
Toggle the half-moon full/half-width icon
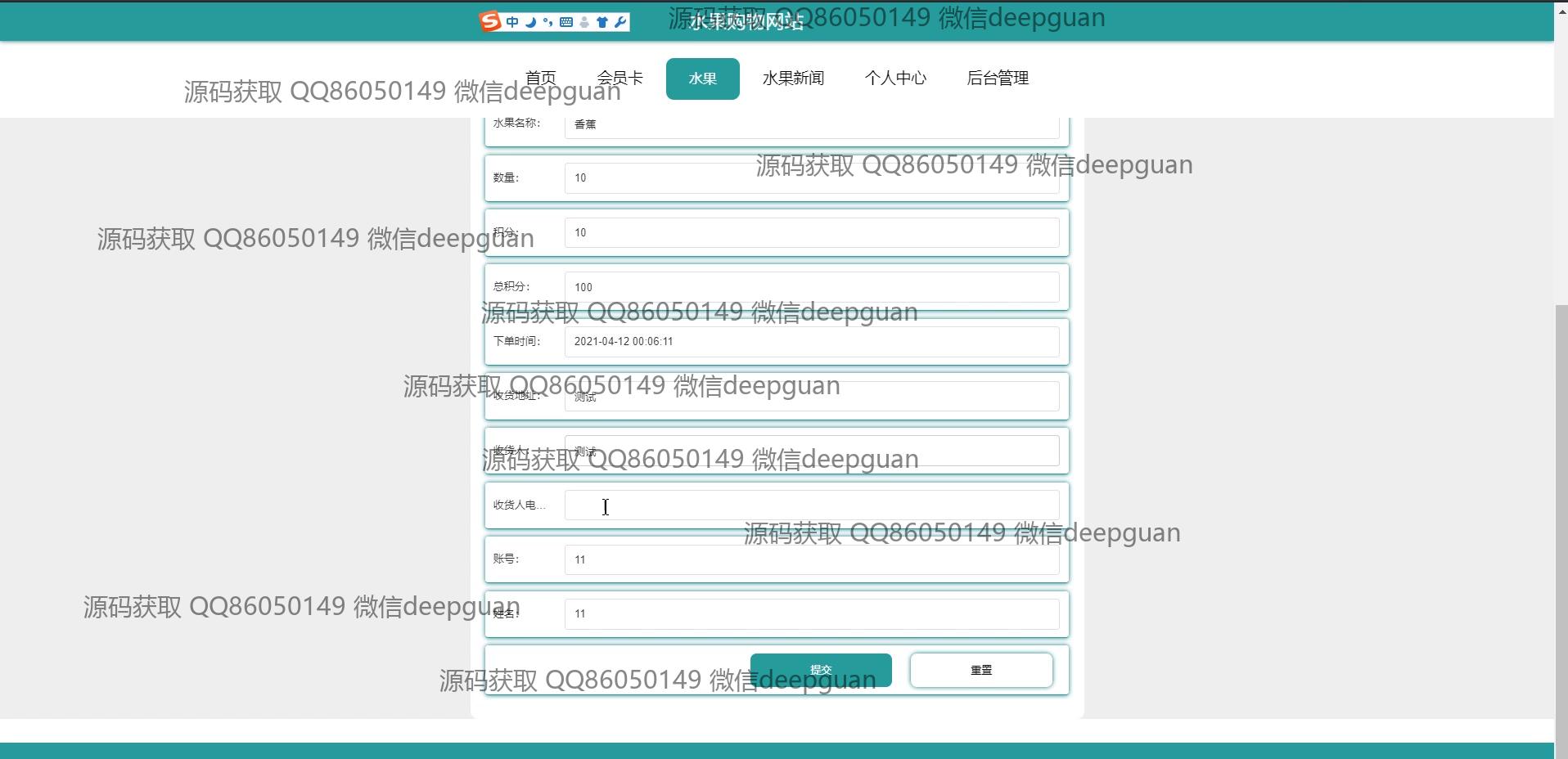click(530, 22)
